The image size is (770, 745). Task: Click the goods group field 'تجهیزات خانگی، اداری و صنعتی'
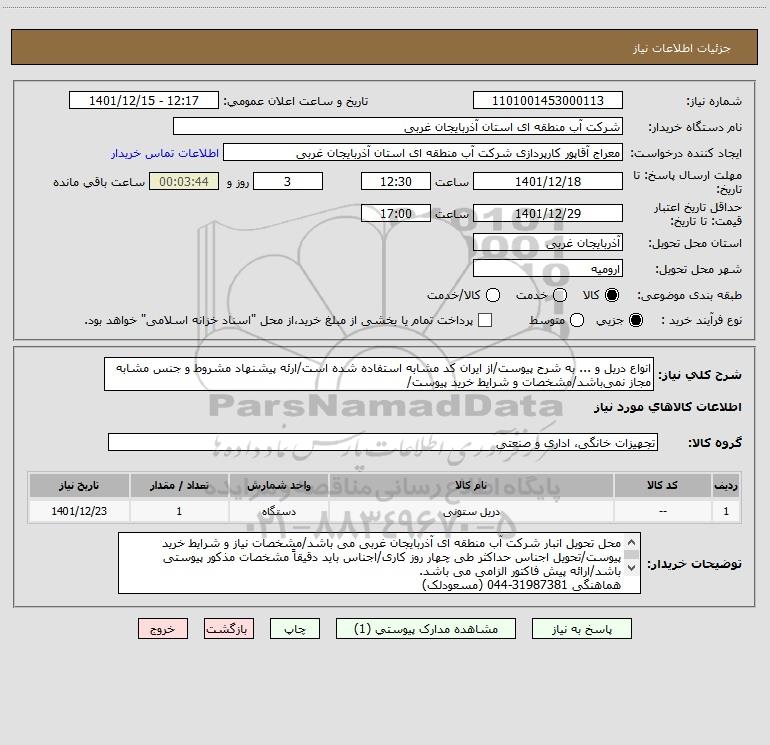(x=383, y=442)
